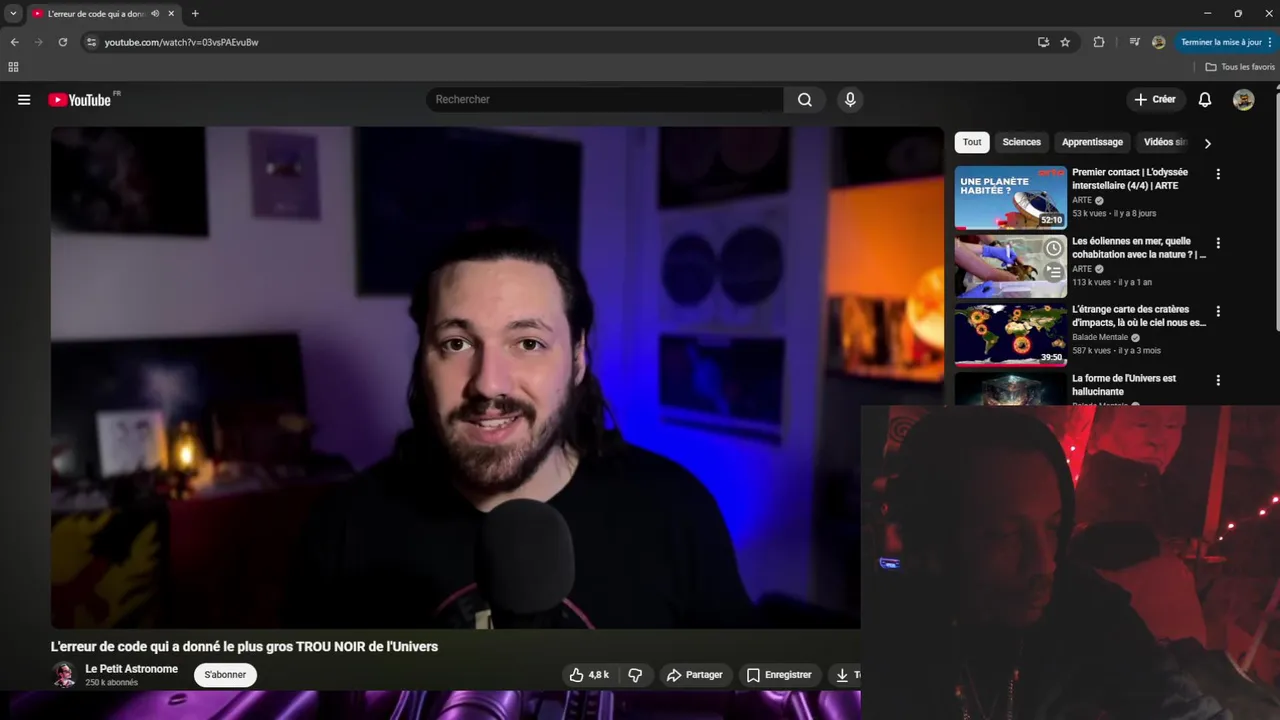Open La forme de l'Univers thumbnail
The width and height of the screenshot is (1280, 720).
point(1010,389)
